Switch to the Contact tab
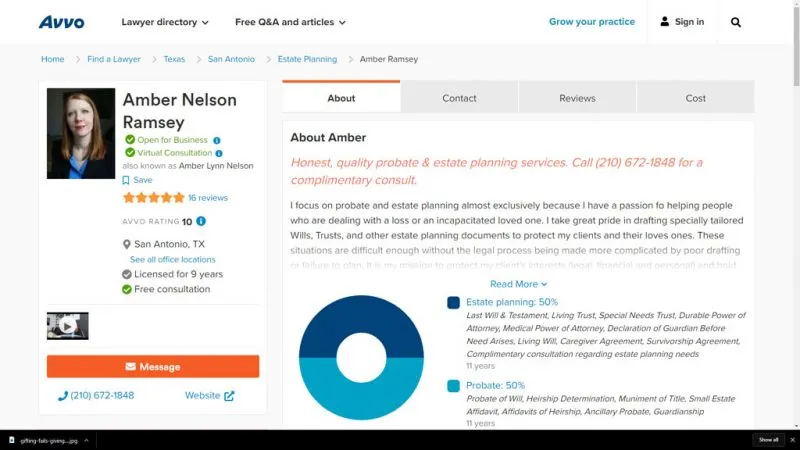Viewport: 800px width, 450px height. point(459,98)
